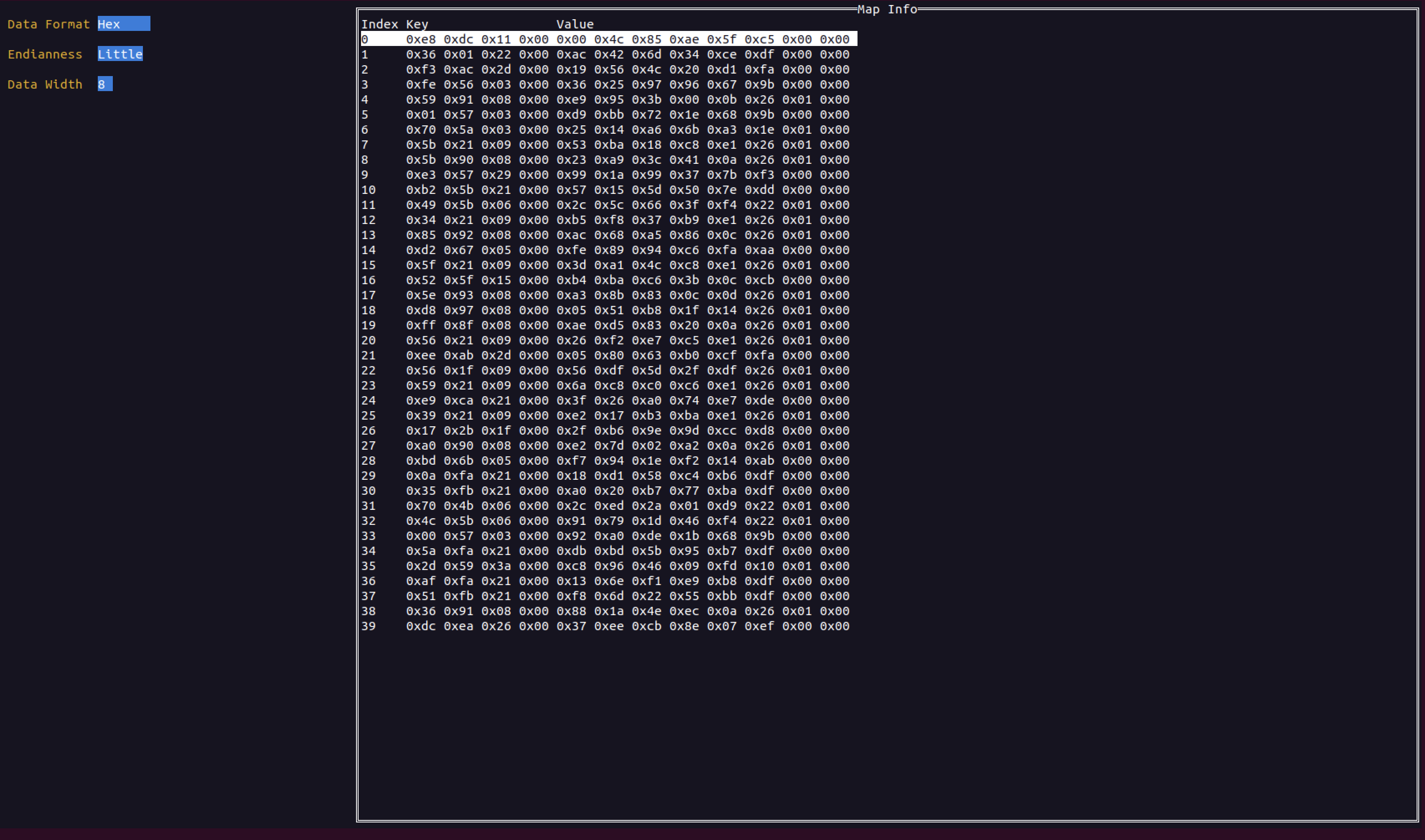Click the Value column header

575,24
